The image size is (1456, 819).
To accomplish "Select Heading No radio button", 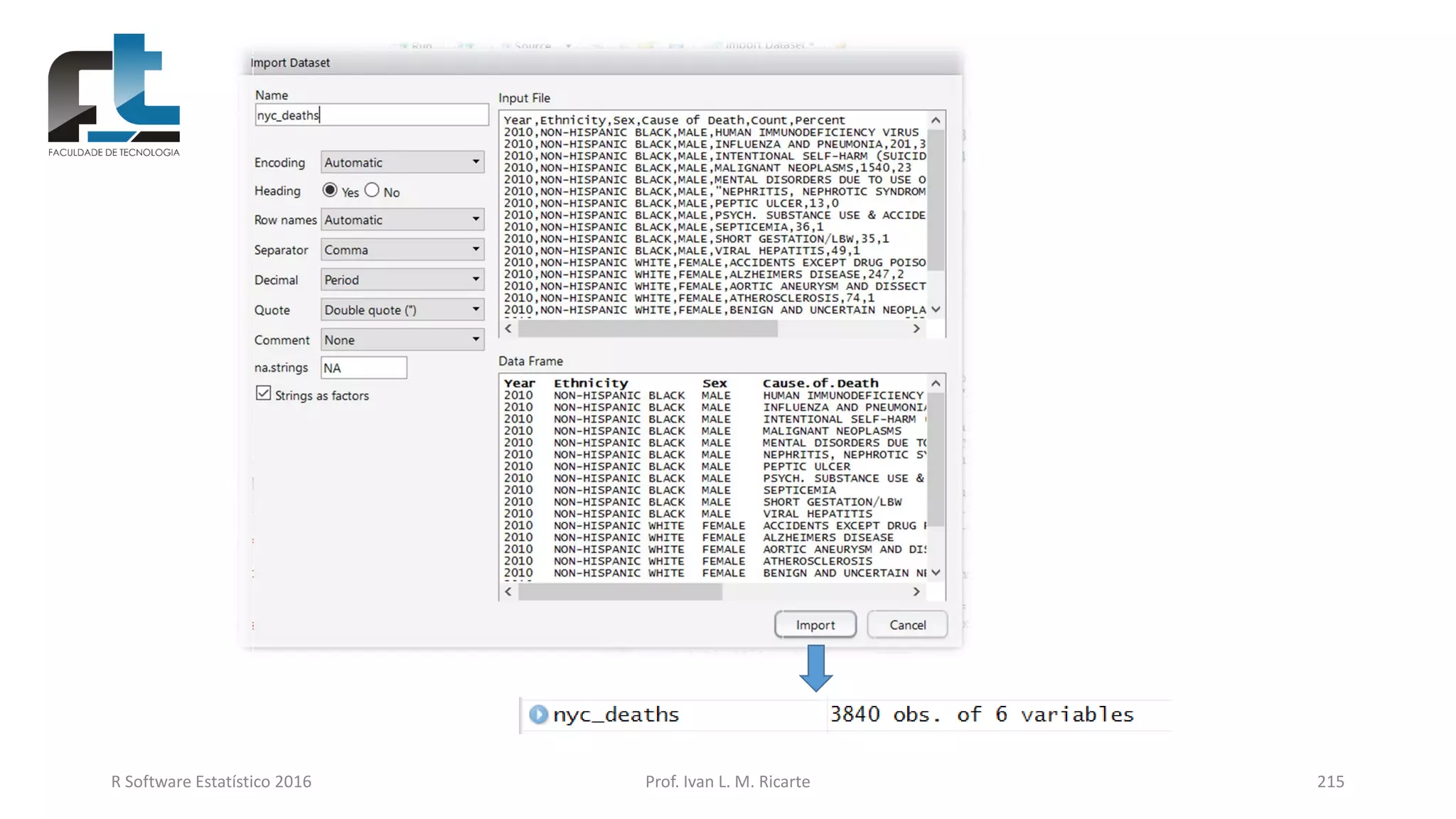I will [x=372, y=190].
